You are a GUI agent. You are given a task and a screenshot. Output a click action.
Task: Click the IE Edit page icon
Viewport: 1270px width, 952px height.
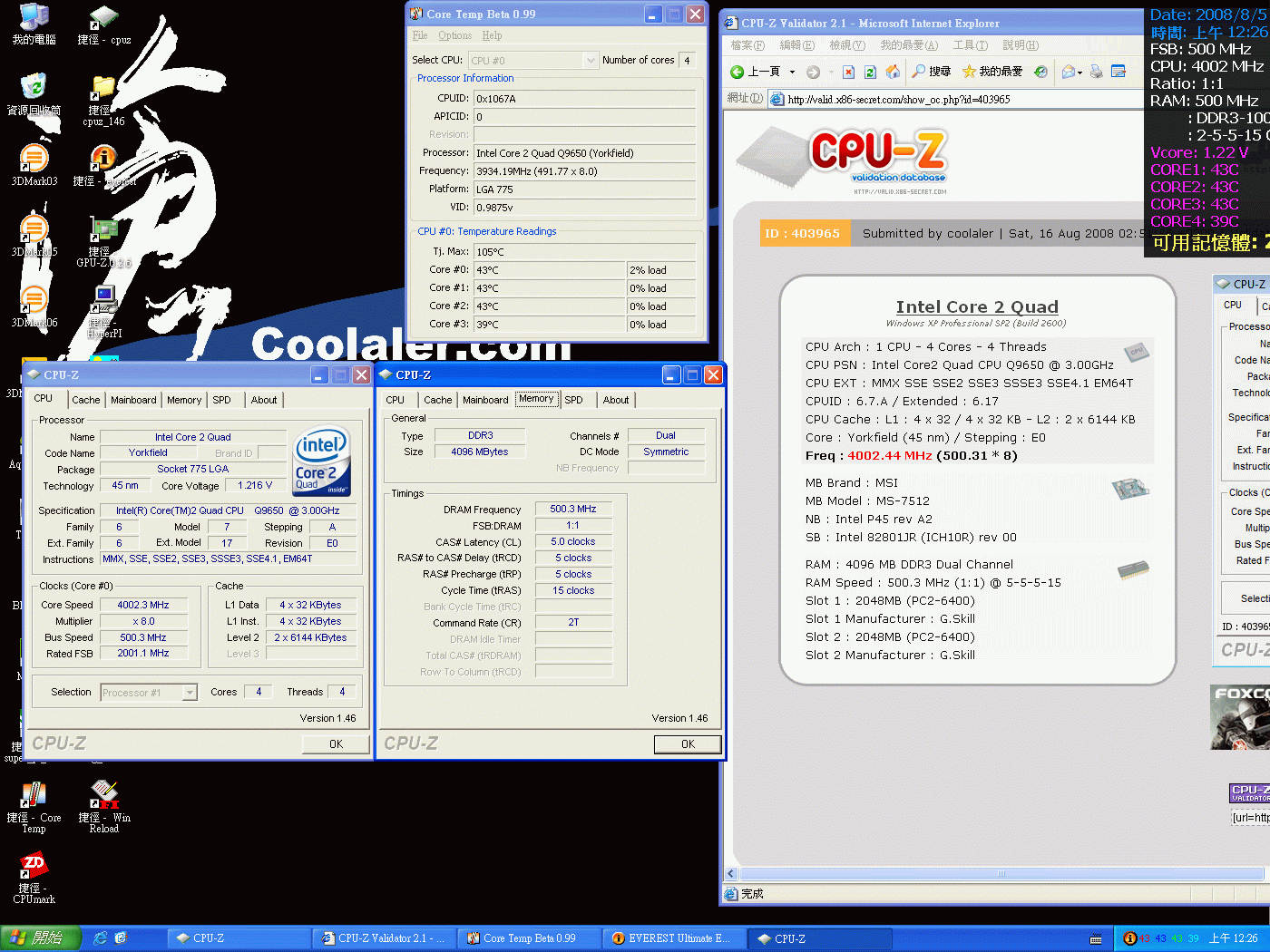1119,72
